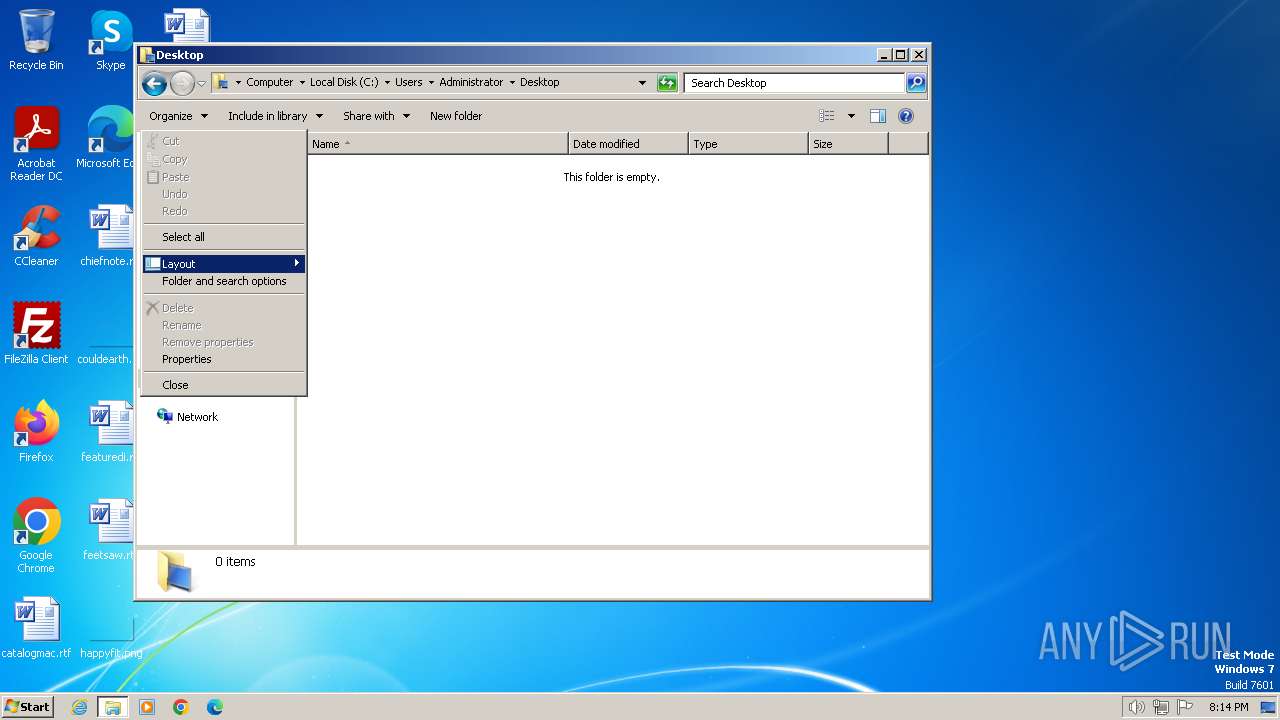The width and height of the screenshot is (1280, 720).
Task: Select the Google Chrome desktop shortcut
Action: 36,536
